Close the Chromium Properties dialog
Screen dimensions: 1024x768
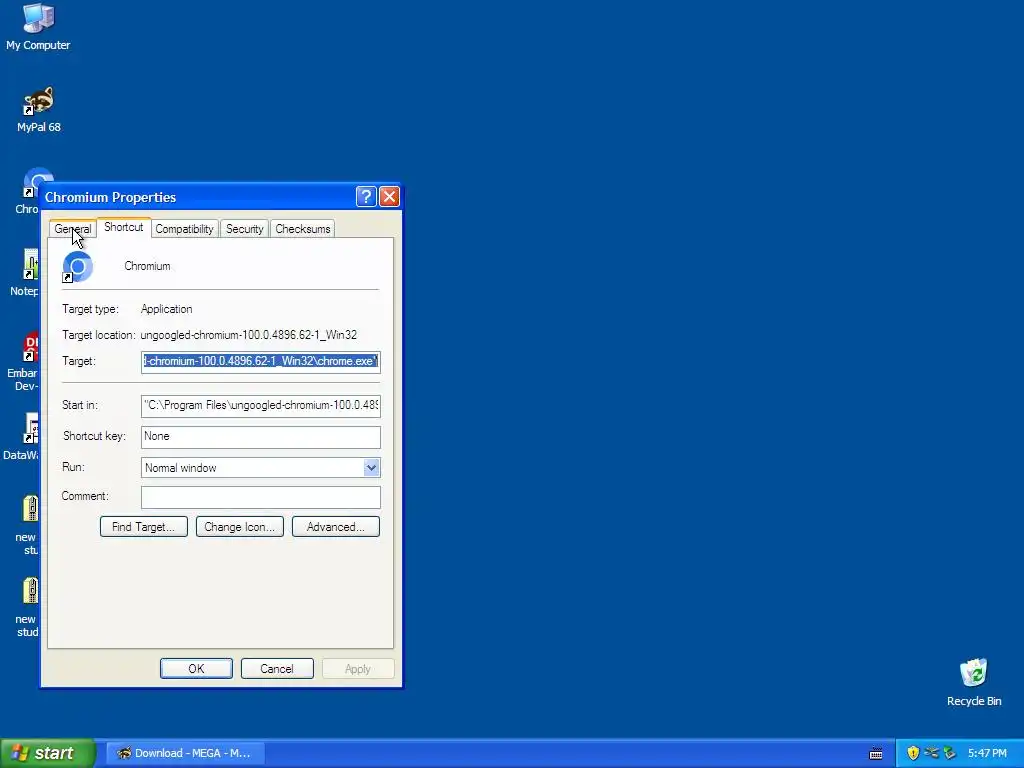389,197
